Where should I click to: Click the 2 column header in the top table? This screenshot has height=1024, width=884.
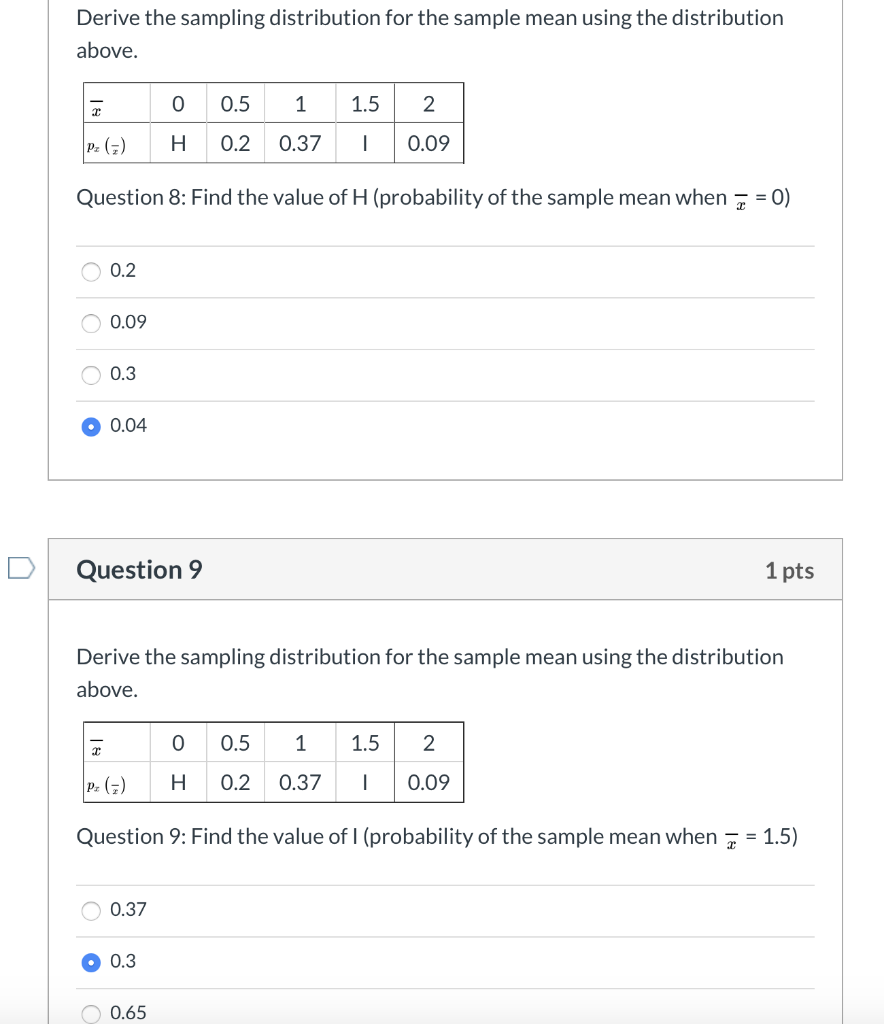(x=429, y=103)
